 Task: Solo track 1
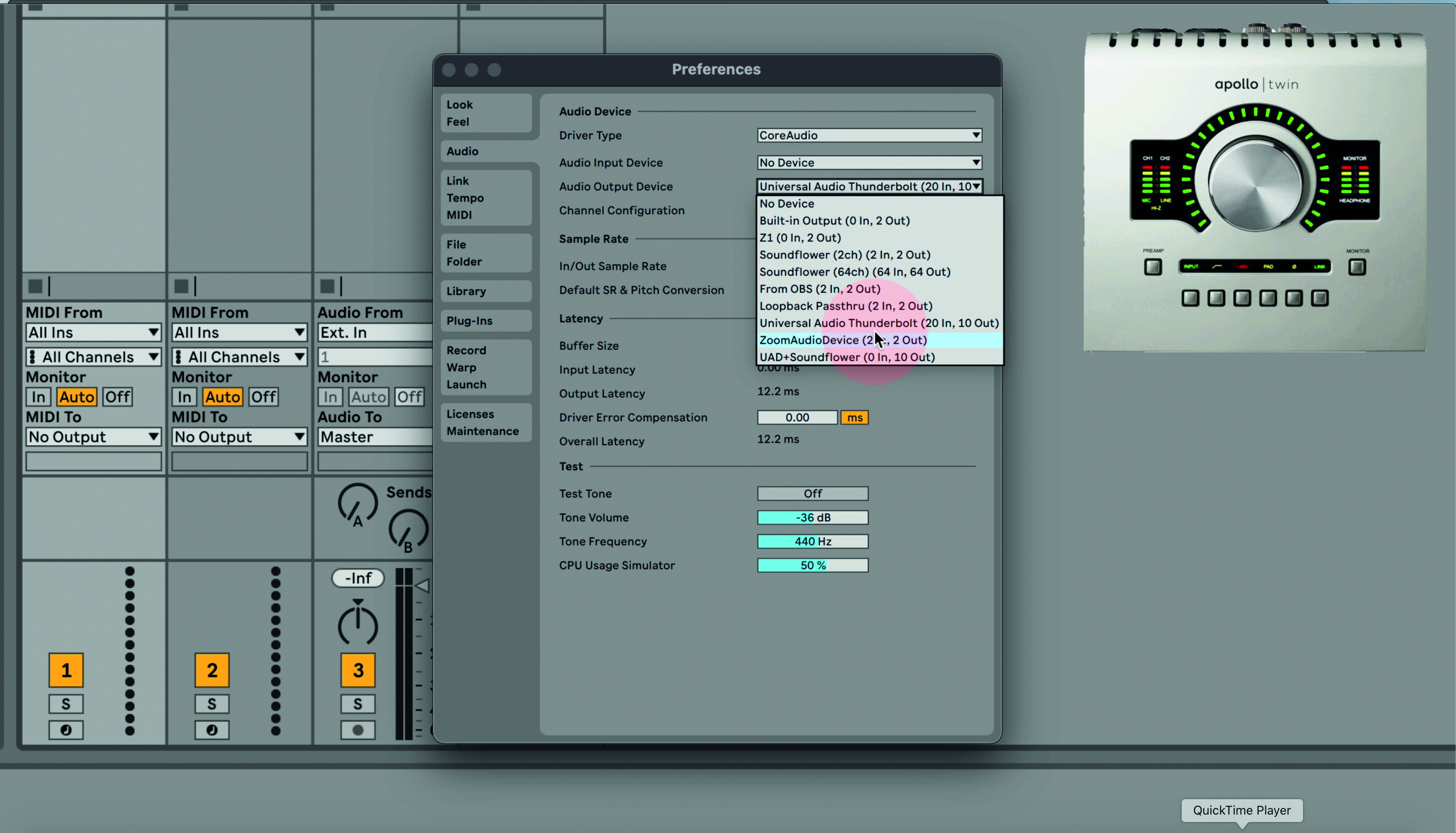click(66, 704)
